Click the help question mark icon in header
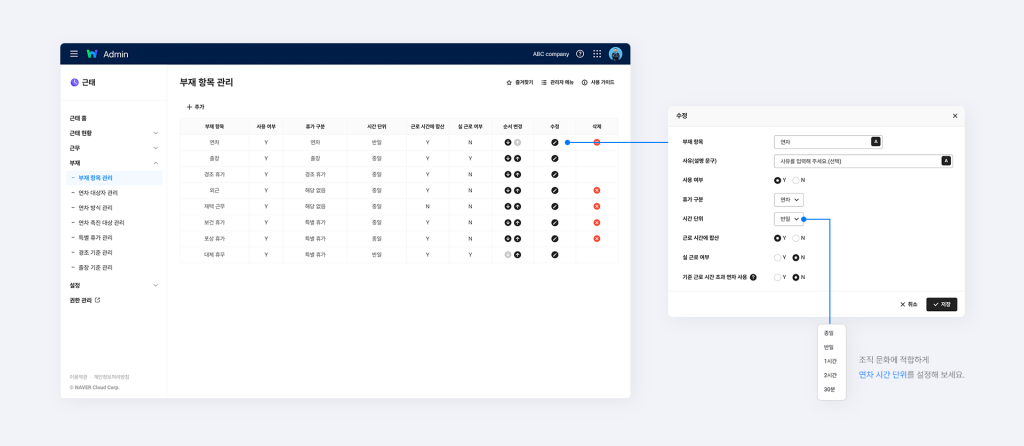 coord(580,54)
